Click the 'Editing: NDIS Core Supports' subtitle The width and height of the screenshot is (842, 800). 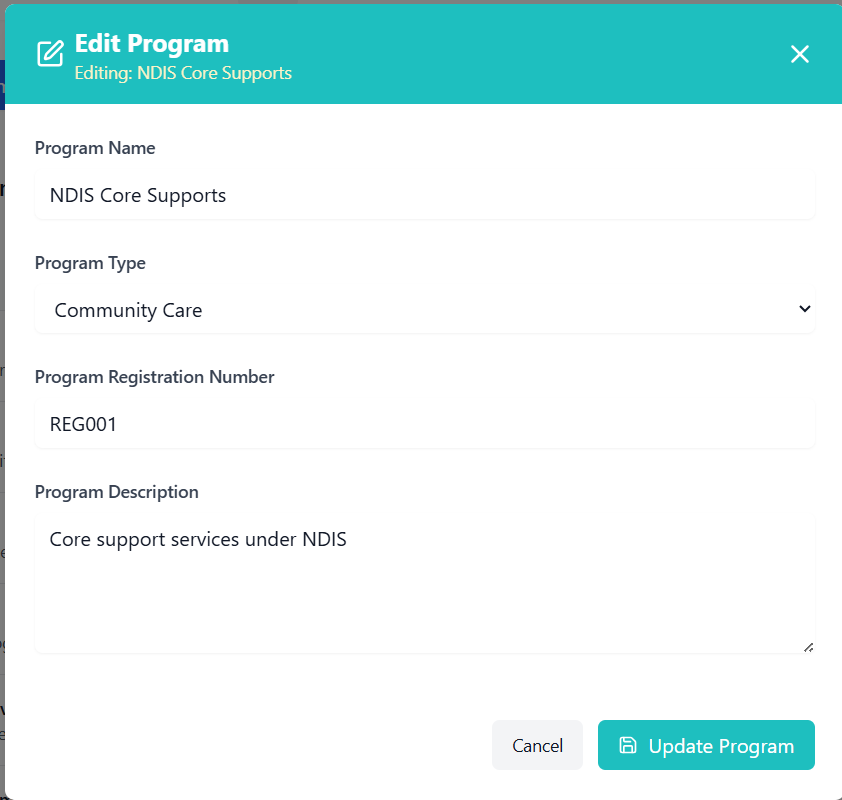183,73
